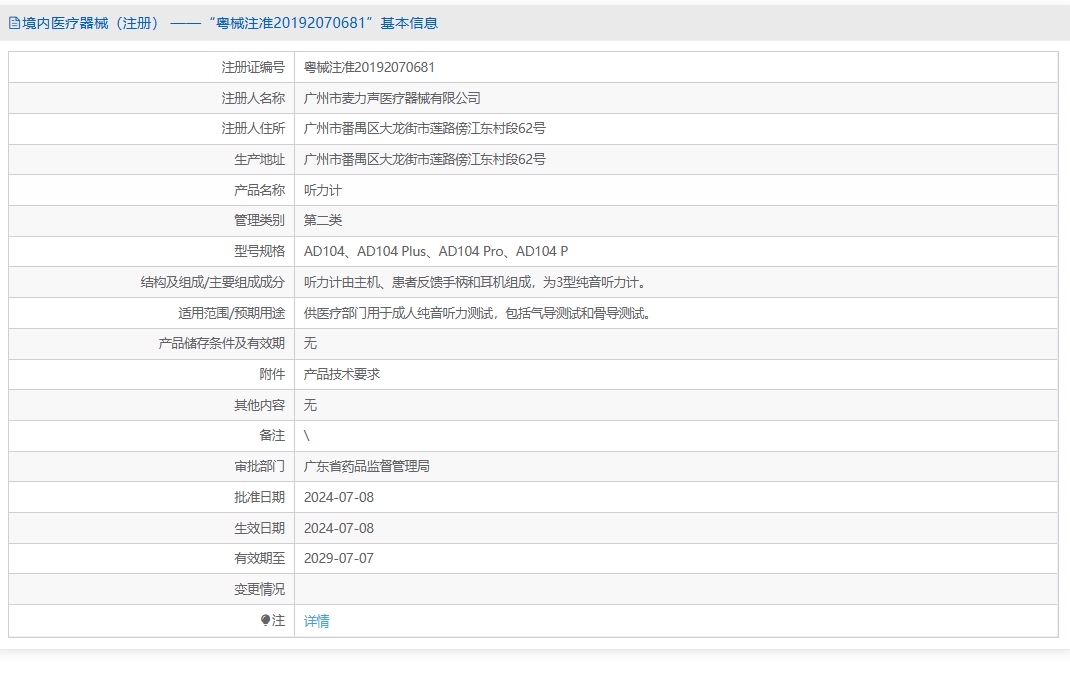1070x675 pixels.
Task: Select the backslash value in 备注 row
Action: [307, 435]
